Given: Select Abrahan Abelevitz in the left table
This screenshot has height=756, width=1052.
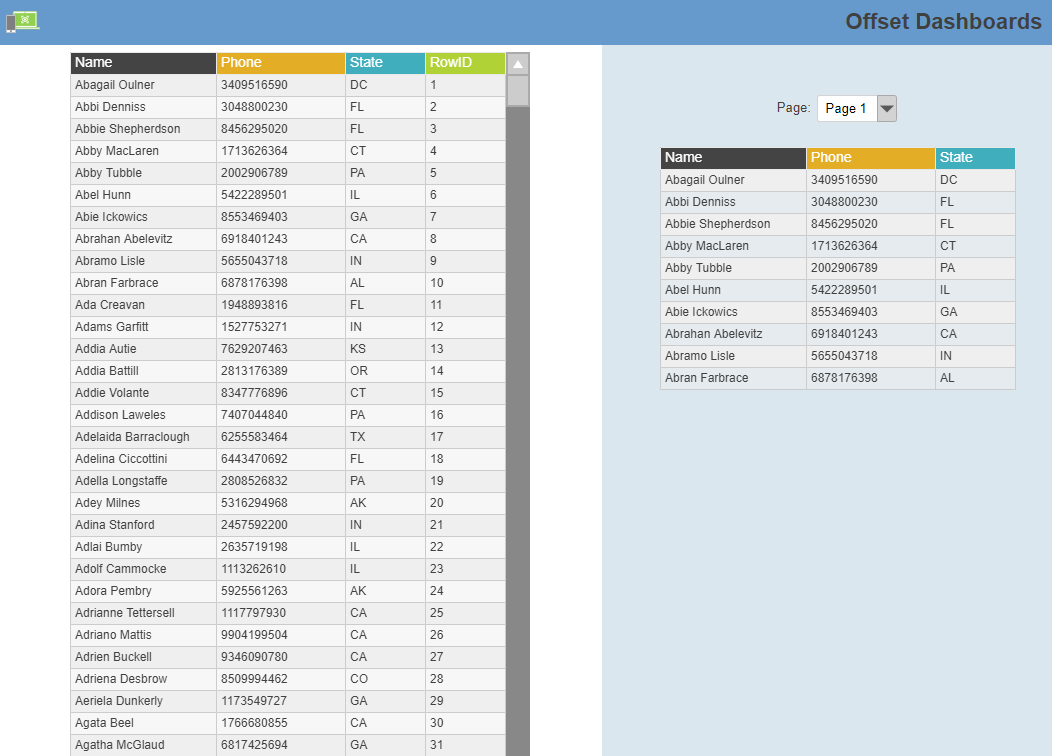Looking at the screenshot, I should pos(123,239).
